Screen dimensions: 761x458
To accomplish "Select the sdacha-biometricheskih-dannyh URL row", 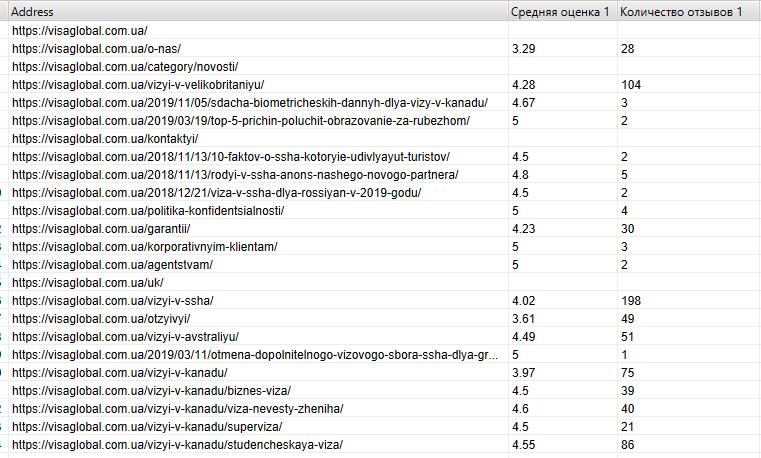I will tap(250, 103).
